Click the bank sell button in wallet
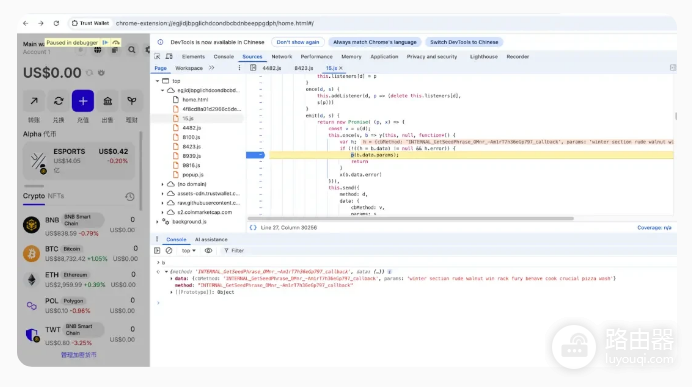The height and width of the screenshot is (387, 692). 107,101
